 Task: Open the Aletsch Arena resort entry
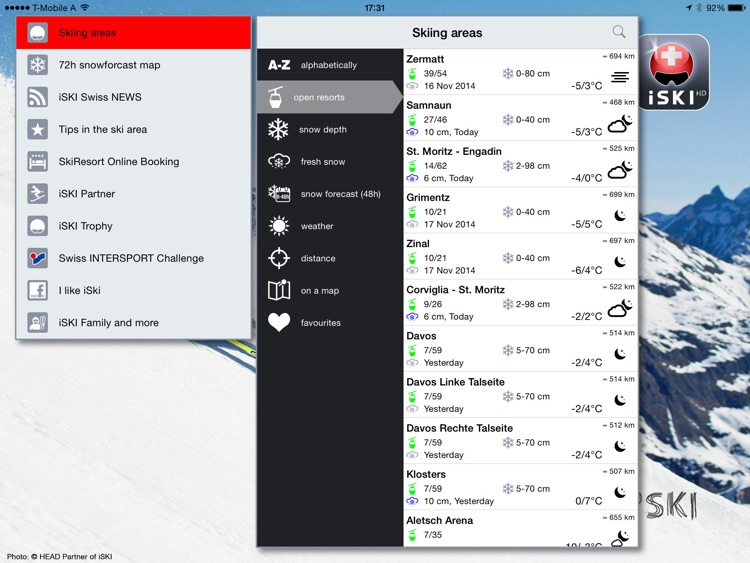(520, 529)
